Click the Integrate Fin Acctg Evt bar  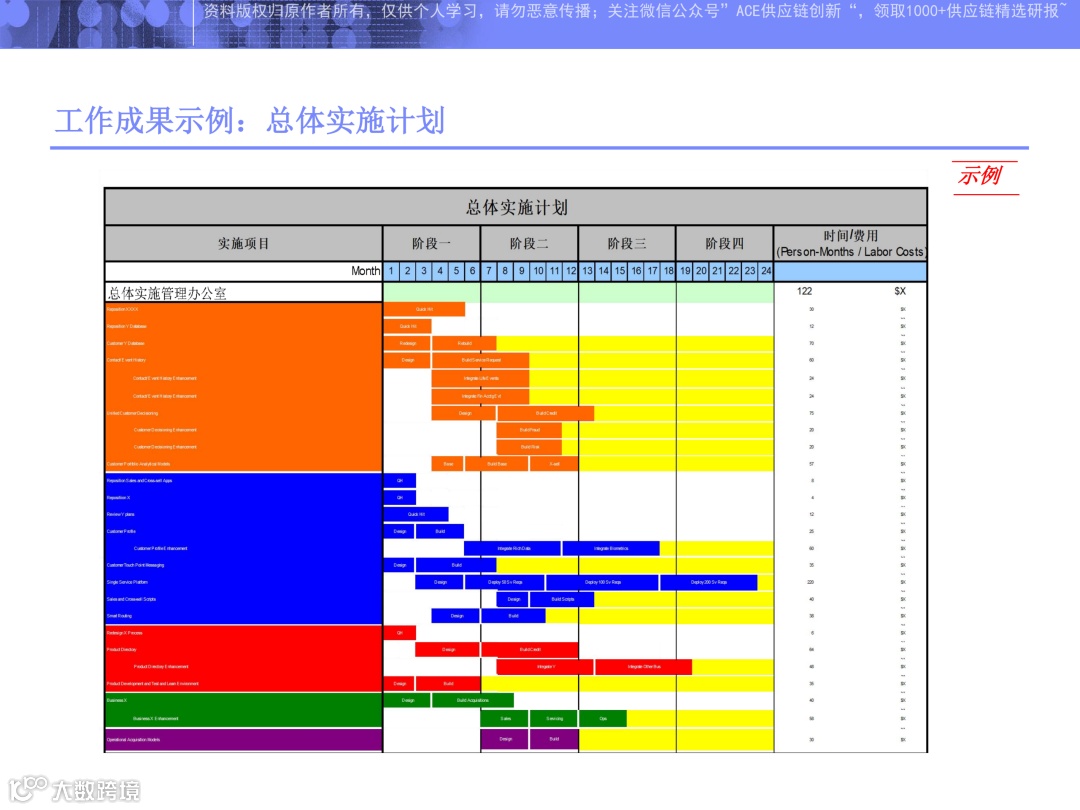click(481, 396)
